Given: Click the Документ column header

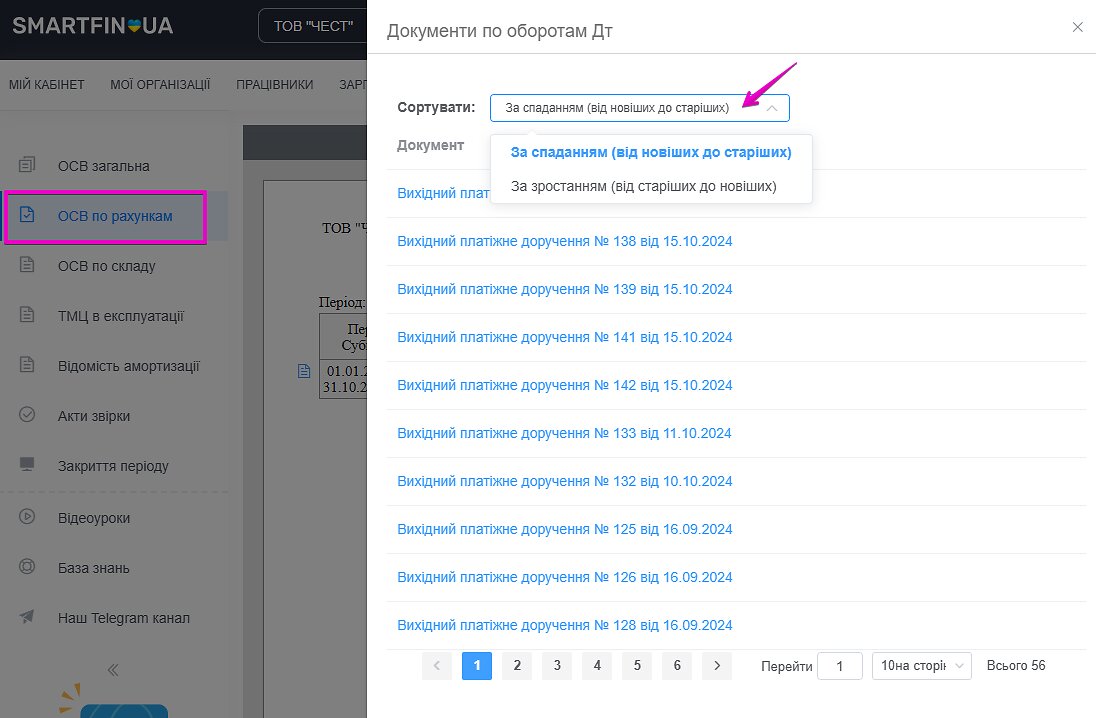Looking at the screenshot, I should [x=431, y=145].
